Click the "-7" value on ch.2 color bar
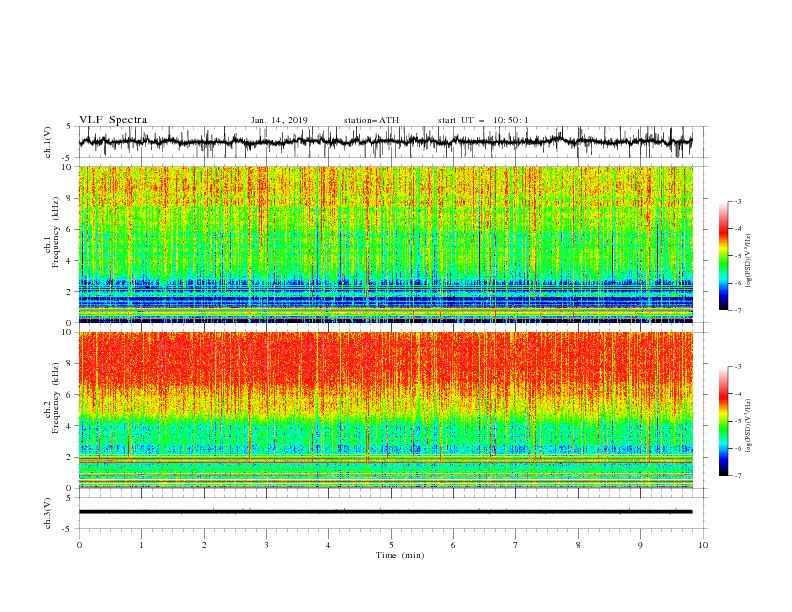Image resolution: width=792 pixels, height=612 pixels. 738,476
